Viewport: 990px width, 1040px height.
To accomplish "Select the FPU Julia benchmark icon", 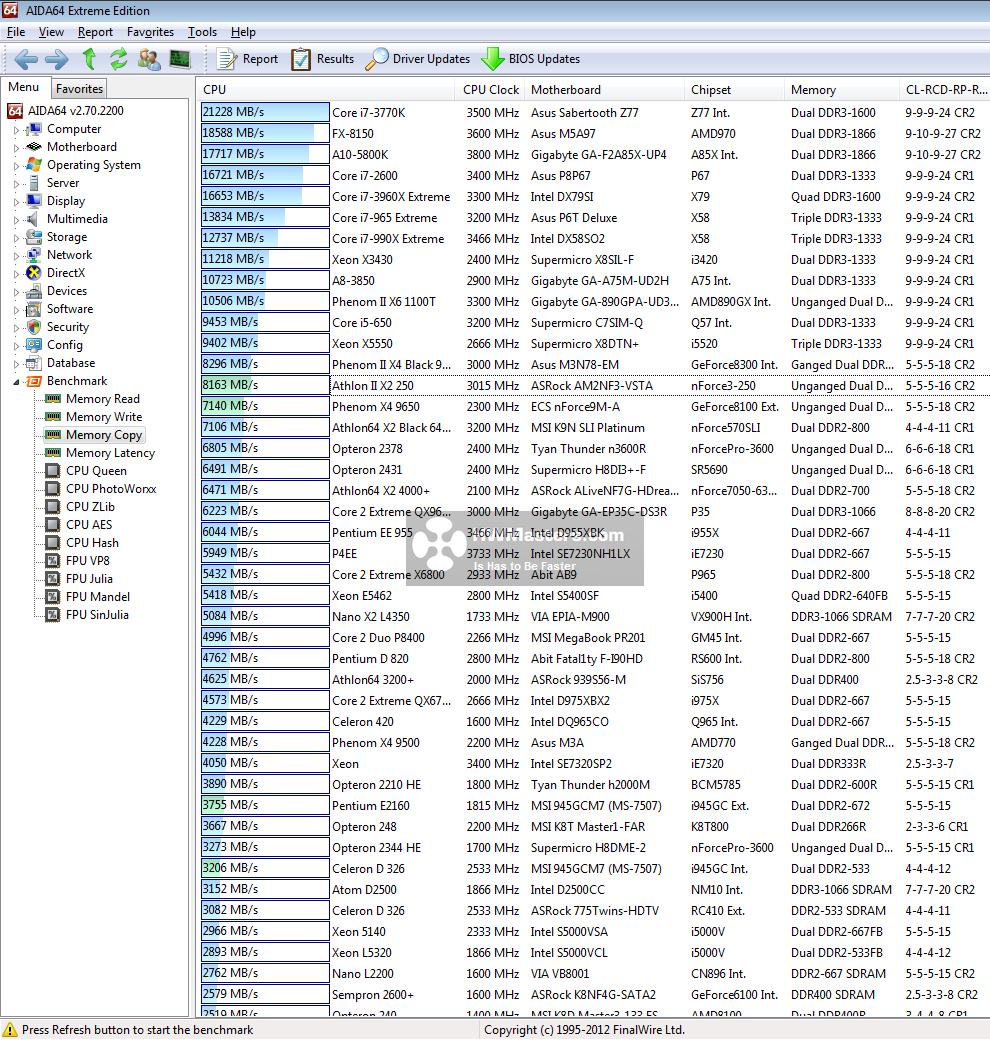I will click(x=52, y=578).
